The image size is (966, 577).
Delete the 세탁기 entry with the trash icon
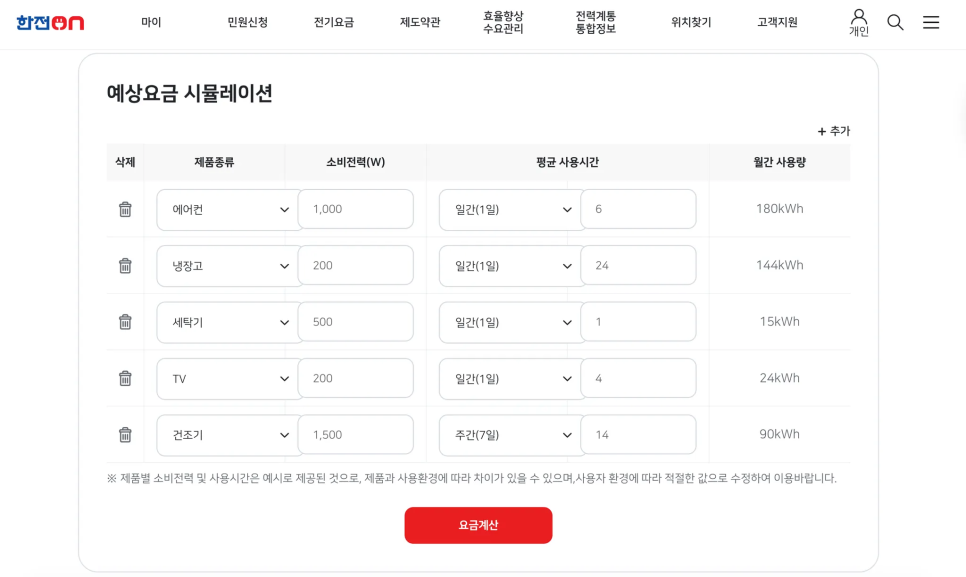124,321
